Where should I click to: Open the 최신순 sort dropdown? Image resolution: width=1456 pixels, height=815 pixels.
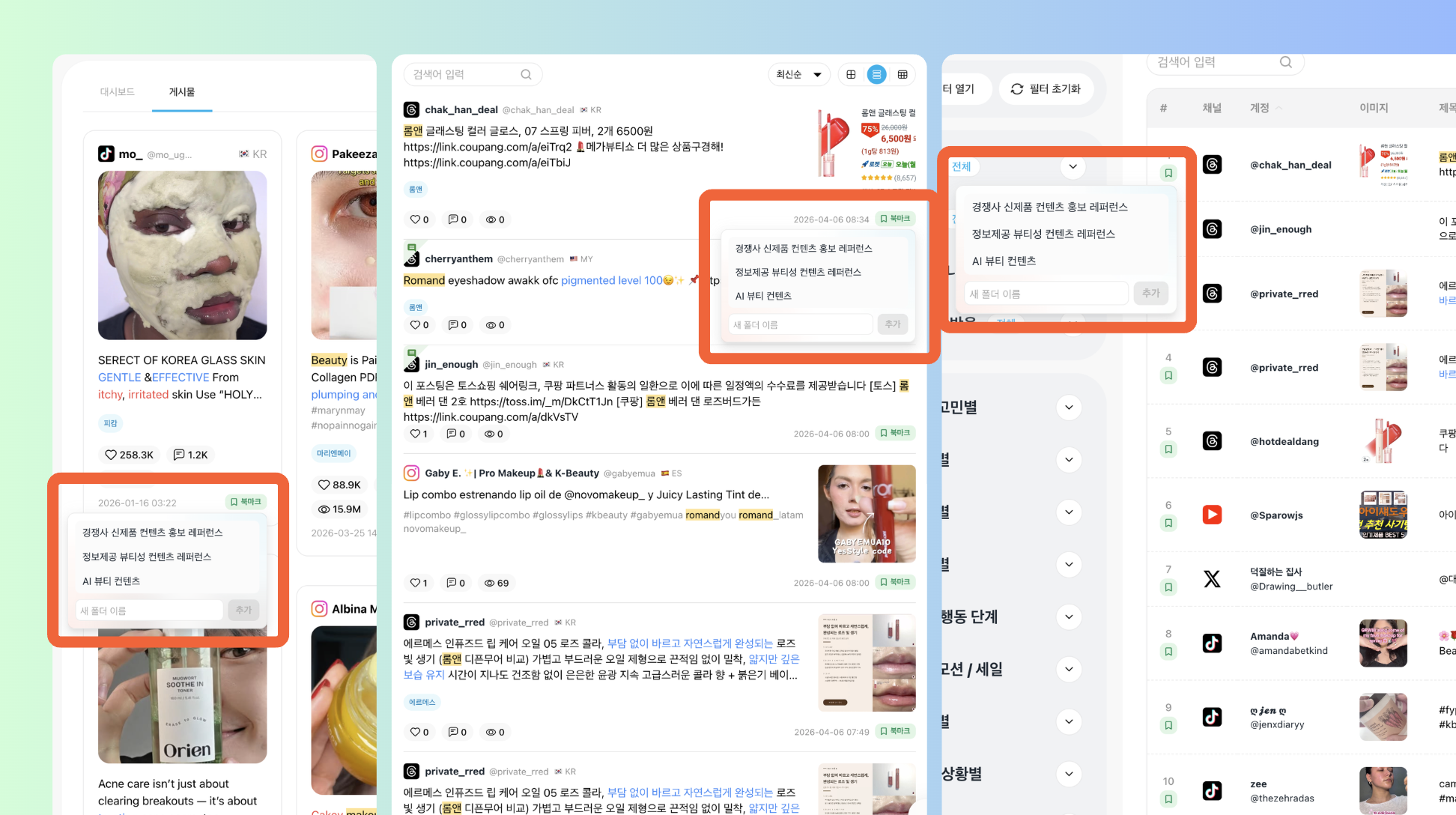coord(798,74)
